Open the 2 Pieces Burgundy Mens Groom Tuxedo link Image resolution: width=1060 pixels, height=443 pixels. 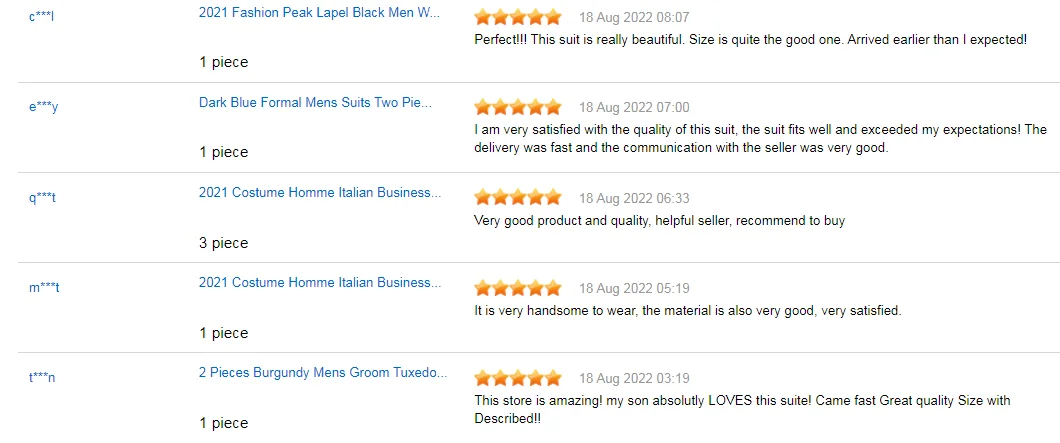[322, 373]
